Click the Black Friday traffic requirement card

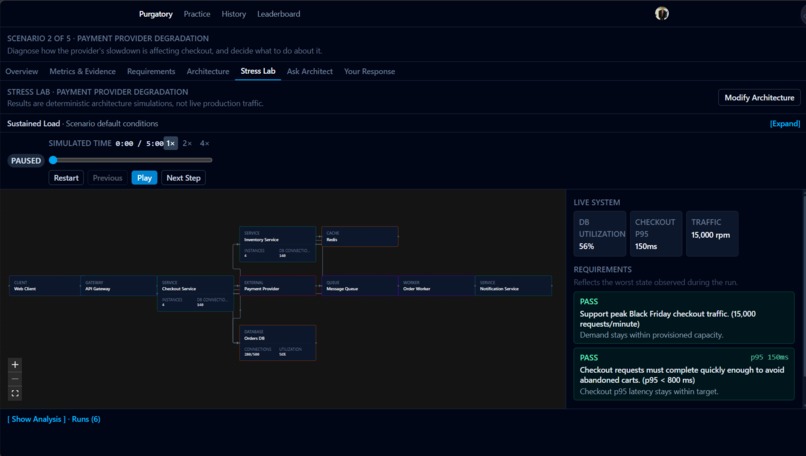684,318
